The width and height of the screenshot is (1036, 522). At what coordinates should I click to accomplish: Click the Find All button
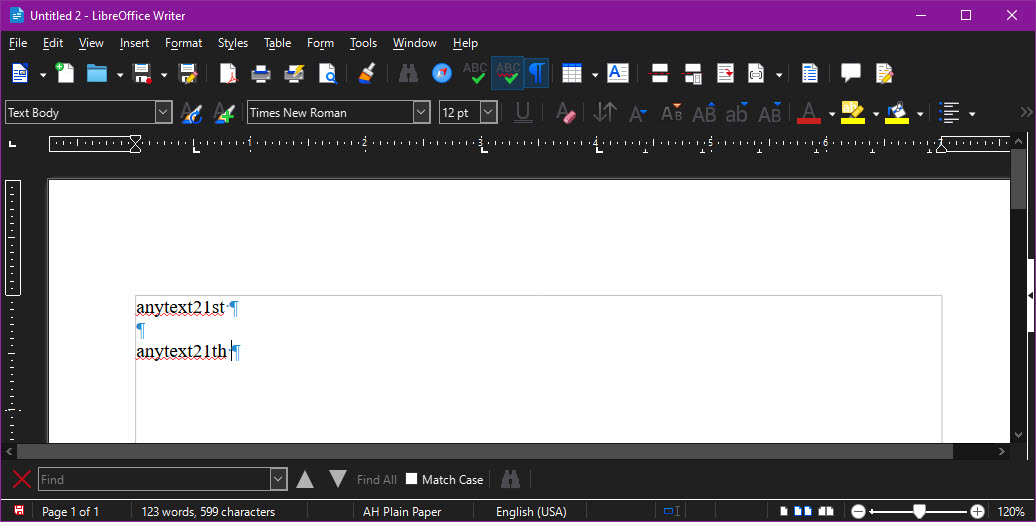click(x=377, y=480)
